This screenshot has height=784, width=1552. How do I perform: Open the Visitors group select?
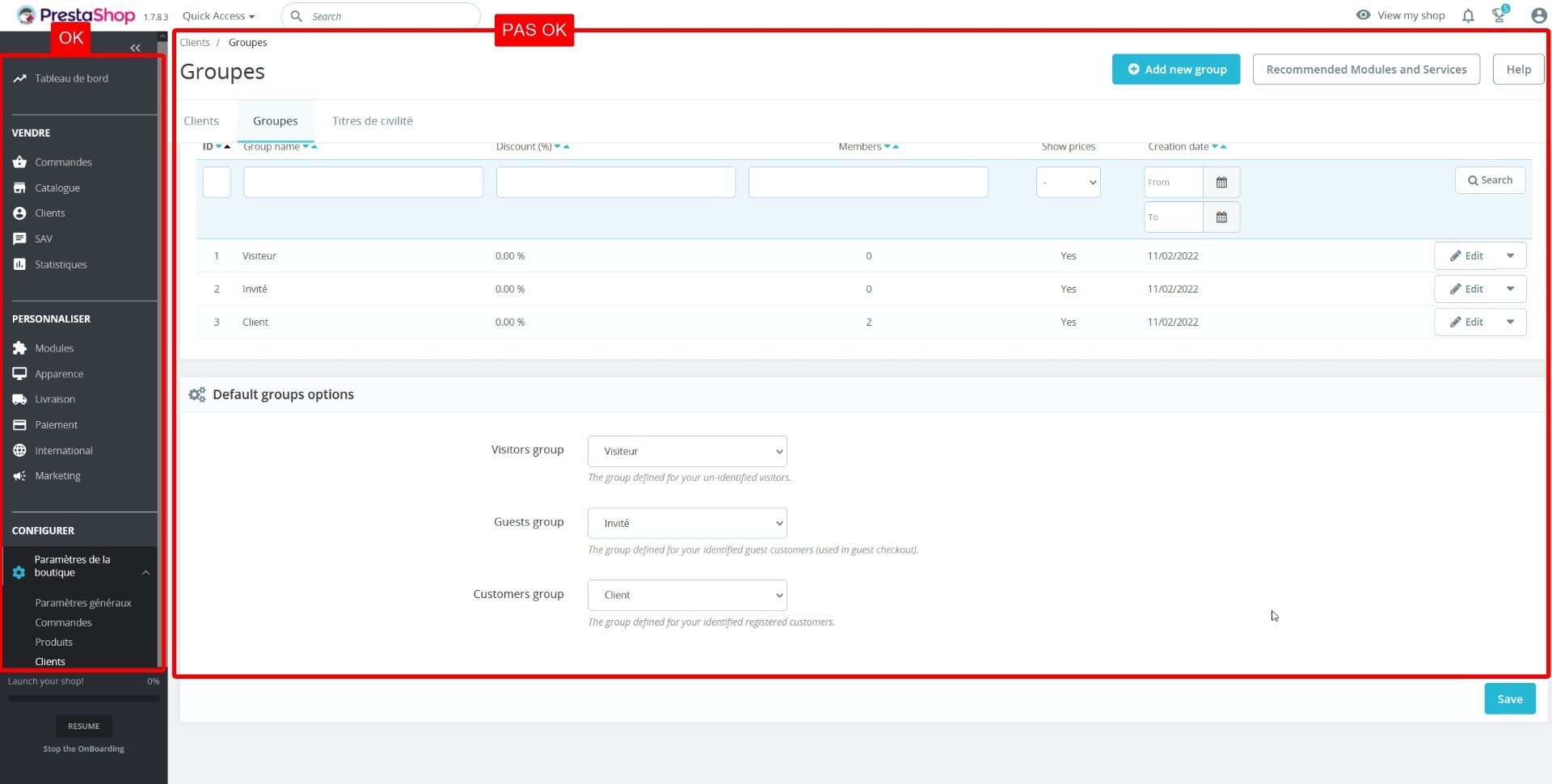click(687, 451)
